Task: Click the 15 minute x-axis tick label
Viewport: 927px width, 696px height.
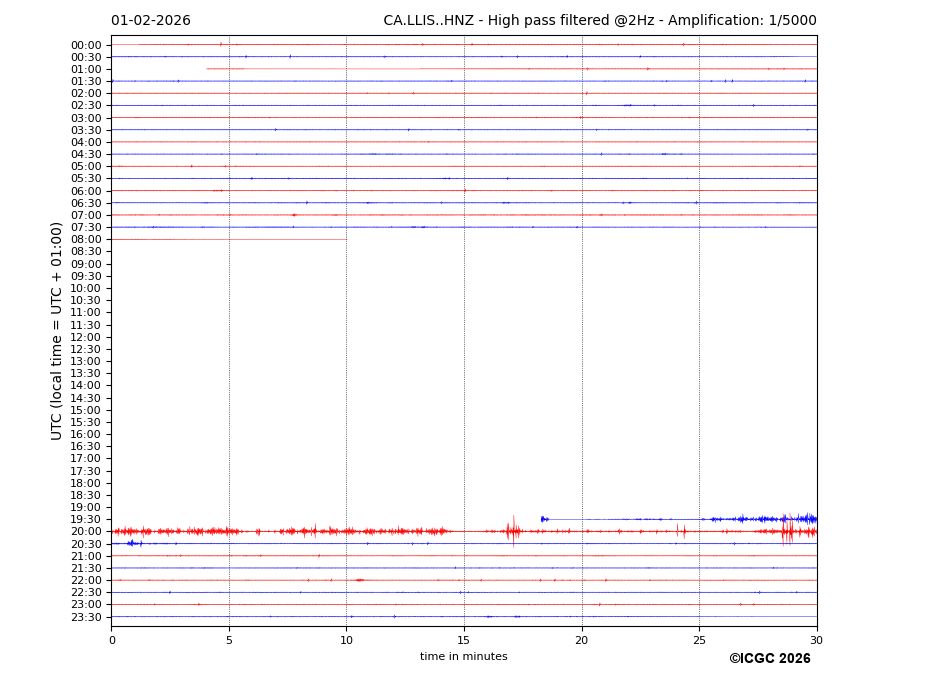Action: click(464, 640)
